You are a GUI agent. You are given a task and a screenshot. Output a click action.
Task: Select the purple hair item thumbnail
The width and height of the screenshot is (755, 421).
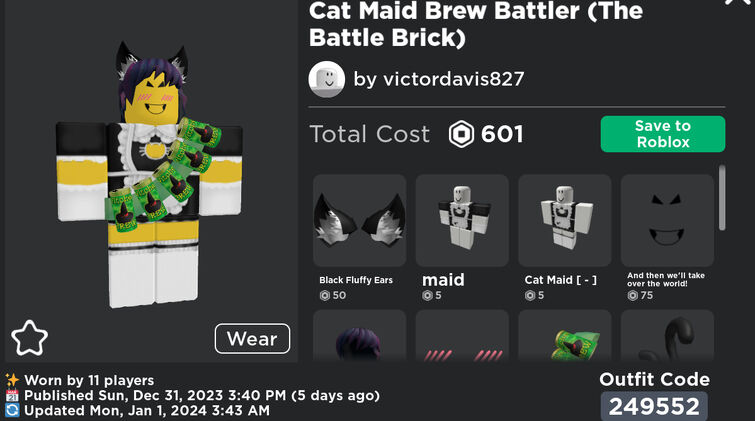(x=359, y=335)
